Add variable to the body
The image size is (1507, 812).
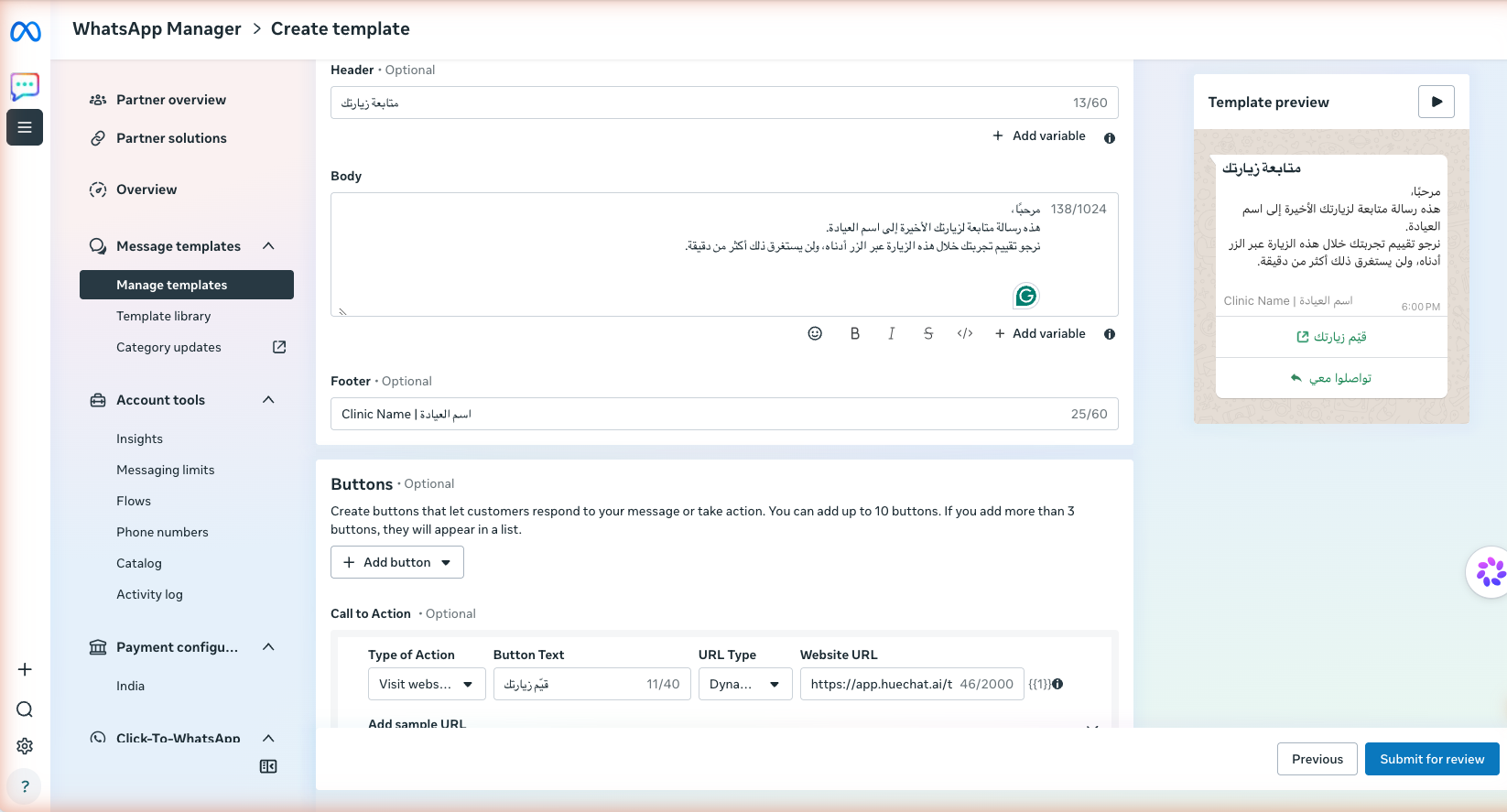point(1040,333)
